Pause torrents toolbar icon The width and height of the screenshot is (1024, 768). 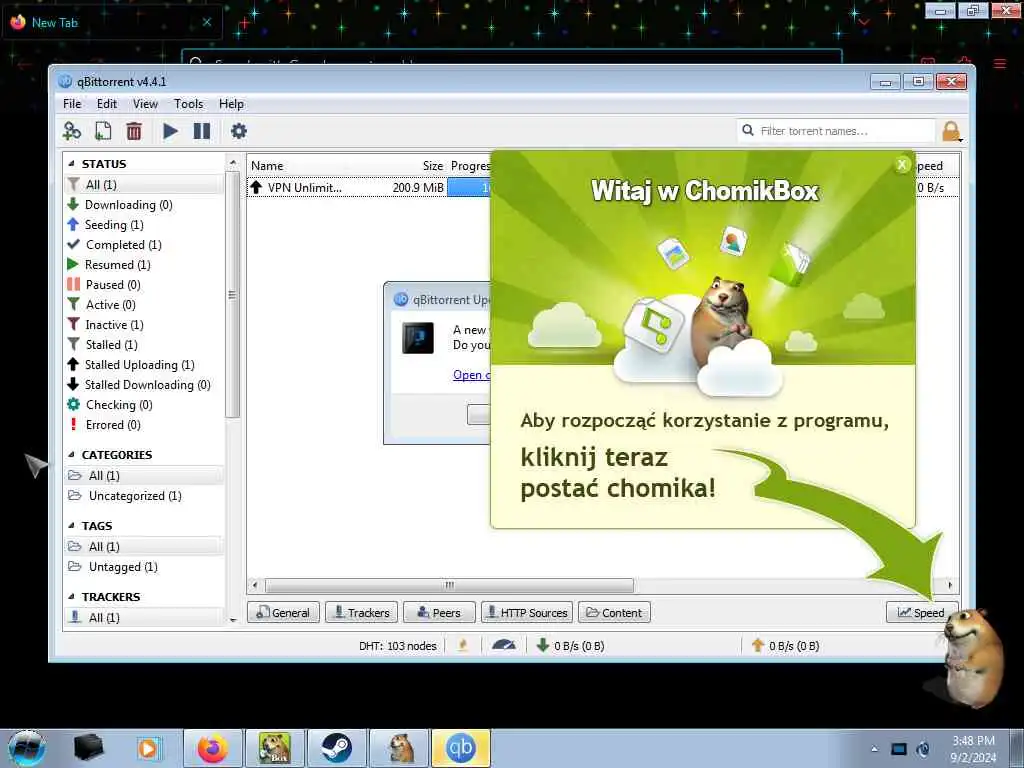202,131
